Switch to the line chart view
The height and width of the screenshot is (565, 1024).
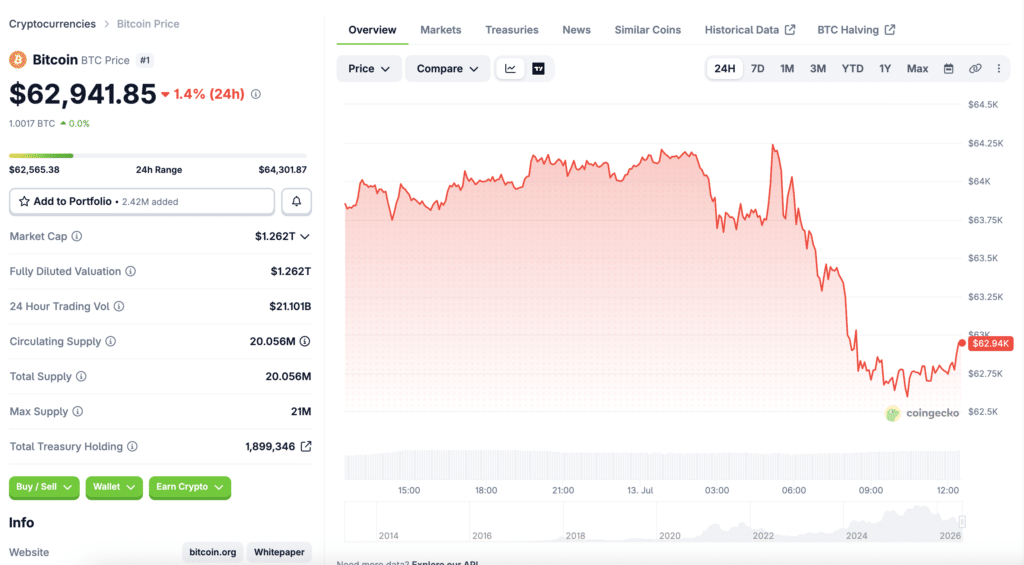pos(510,69)
